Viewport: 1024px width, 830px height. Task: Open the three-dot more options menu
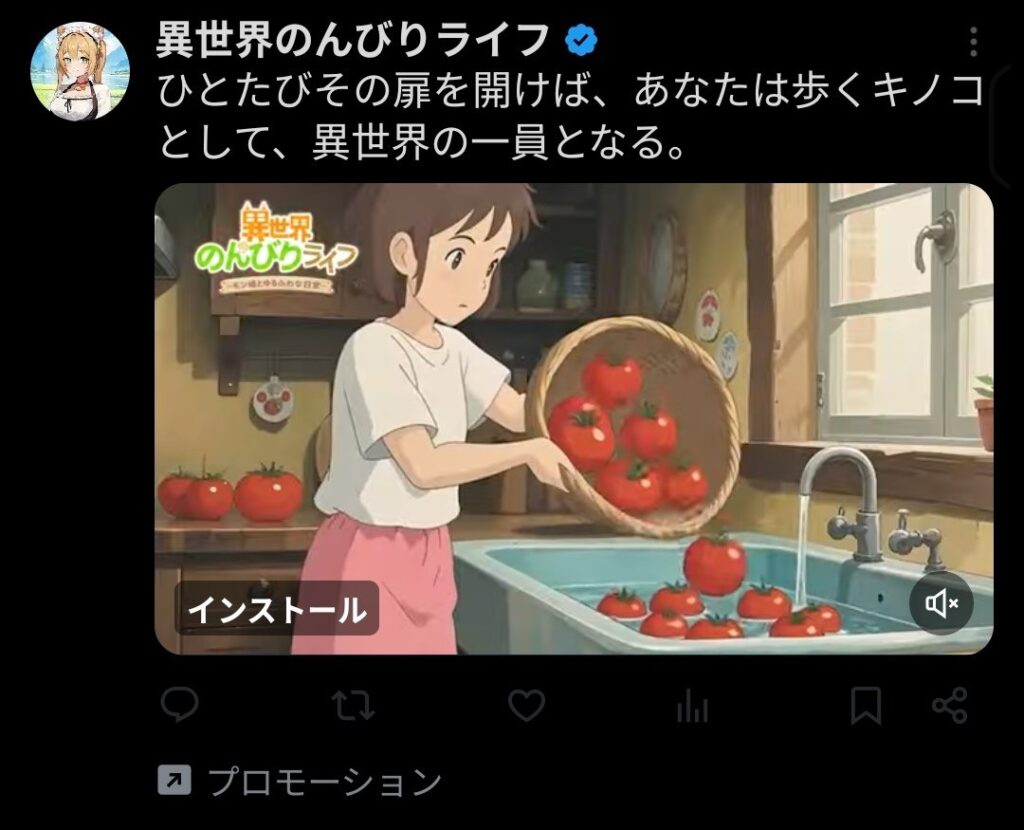[x=973, y=42]
